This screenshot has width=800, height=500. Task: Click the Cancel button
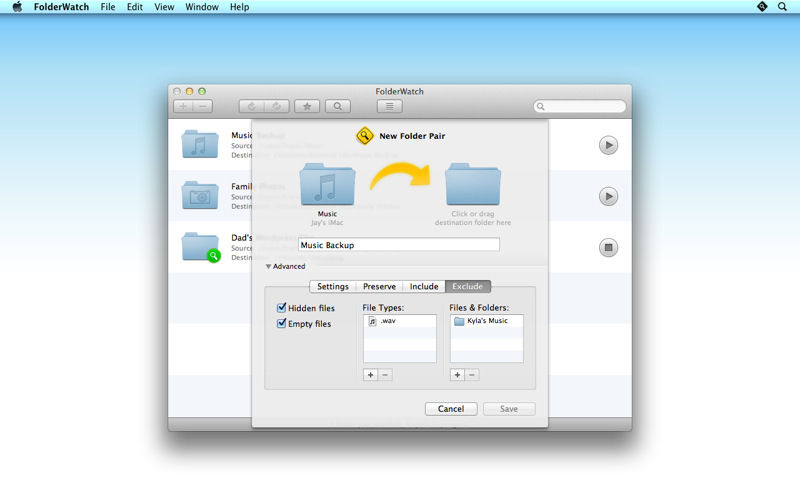(x=451, y=409)
